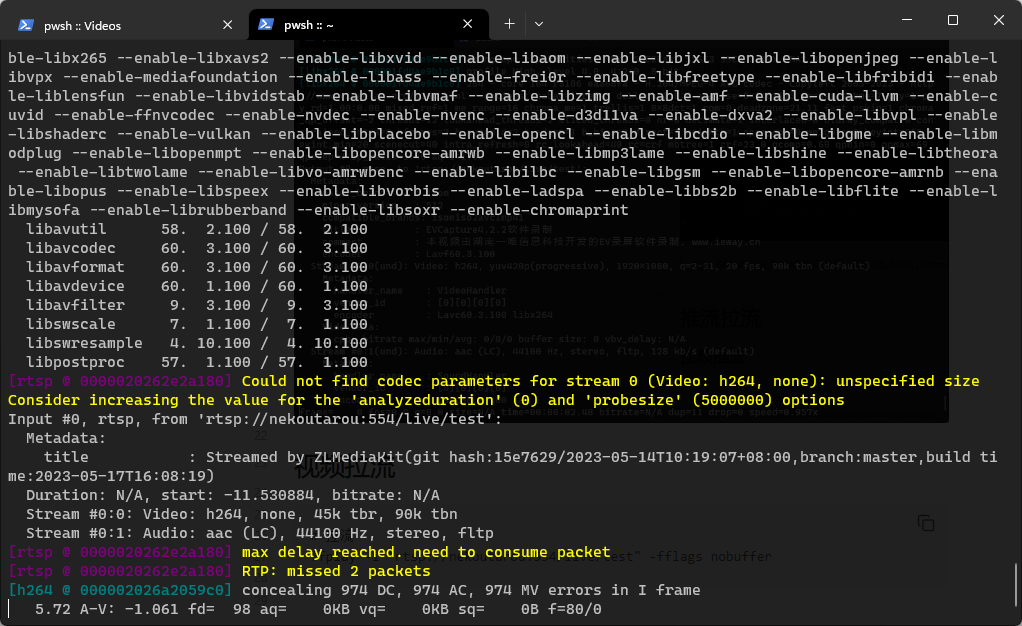Minimize the terminal window

(907, 20)
